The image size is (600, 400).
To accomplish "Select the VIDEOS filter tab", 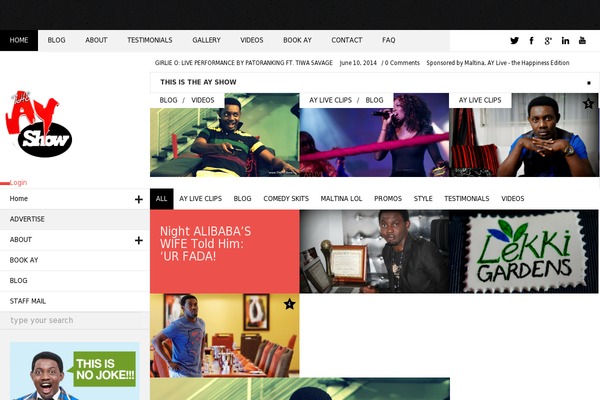I will (x=512, y=199).
